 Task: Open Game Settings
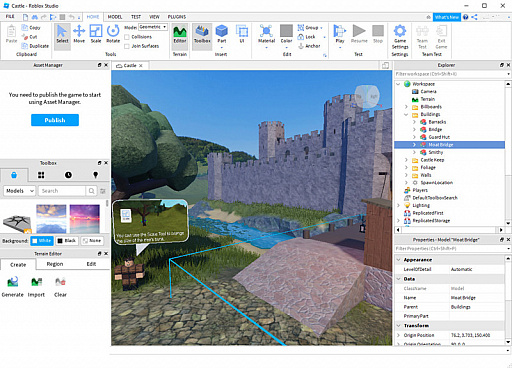tap(400, 37)
